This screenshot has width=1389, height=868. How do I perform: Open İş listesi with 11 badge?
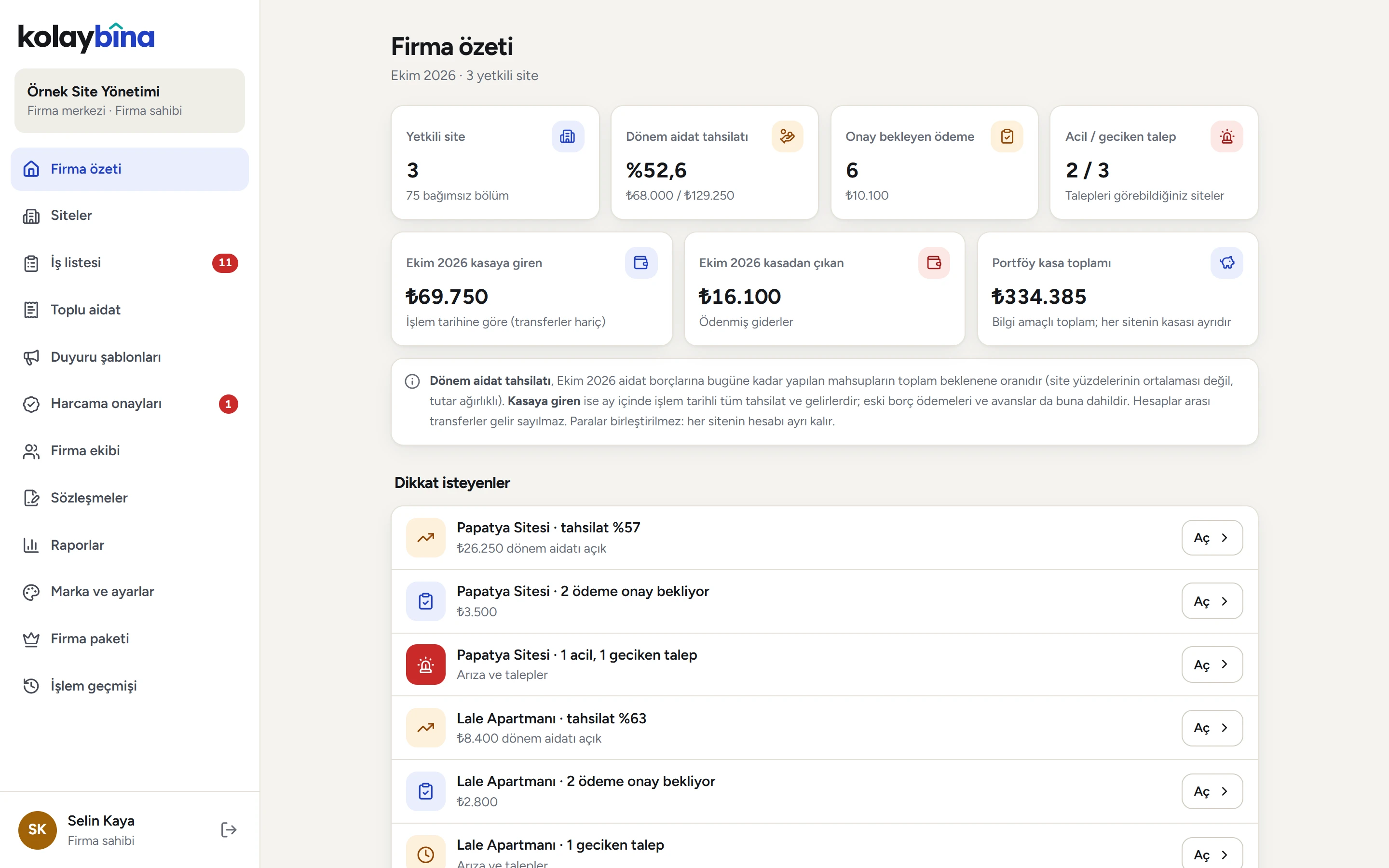(130, 262)
